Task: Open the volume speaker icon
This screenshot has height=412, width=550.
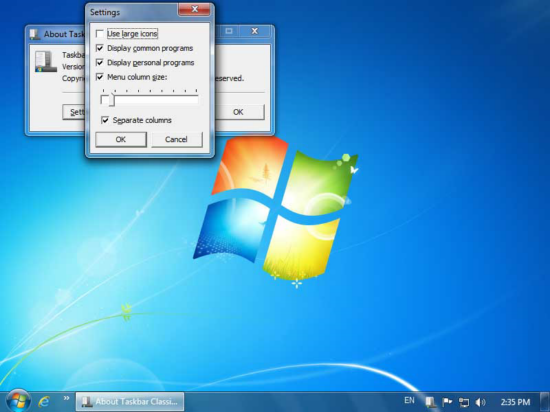Action: [x=480, y=402]
